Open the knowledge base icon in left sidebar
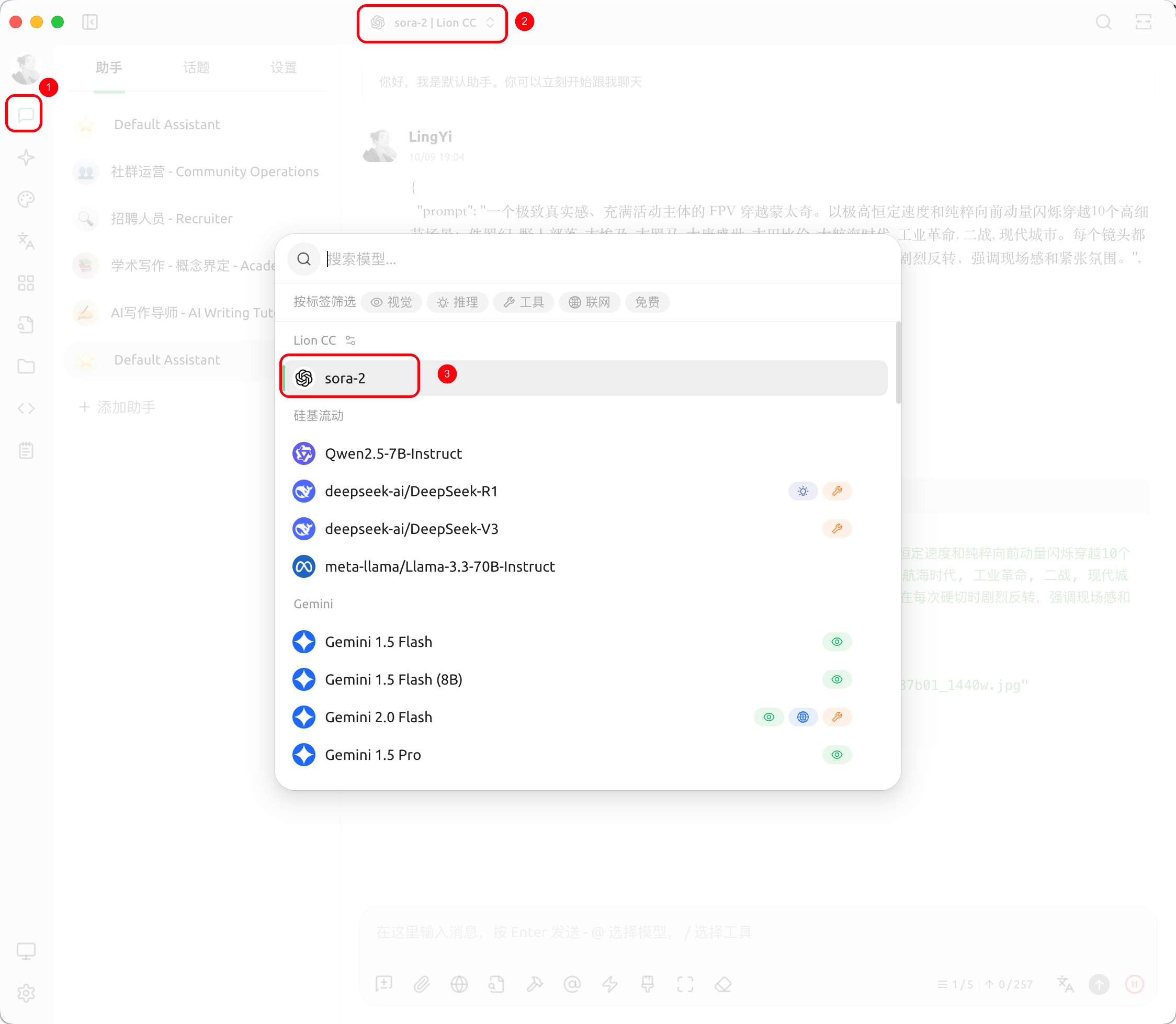 (x=26, y=325)
